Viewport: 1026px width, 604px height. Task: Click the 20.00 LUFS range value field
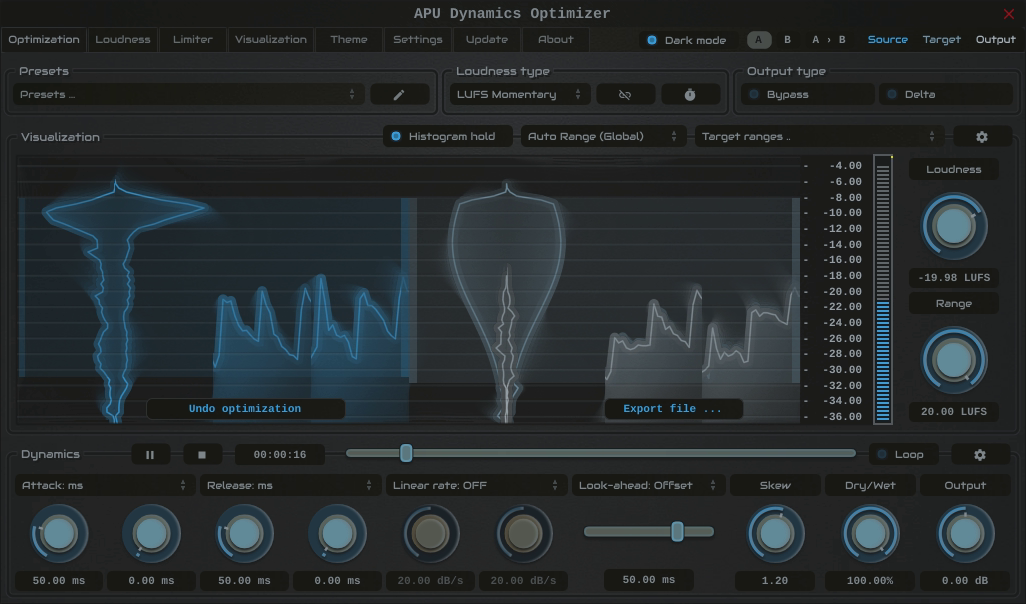(954, 412)
